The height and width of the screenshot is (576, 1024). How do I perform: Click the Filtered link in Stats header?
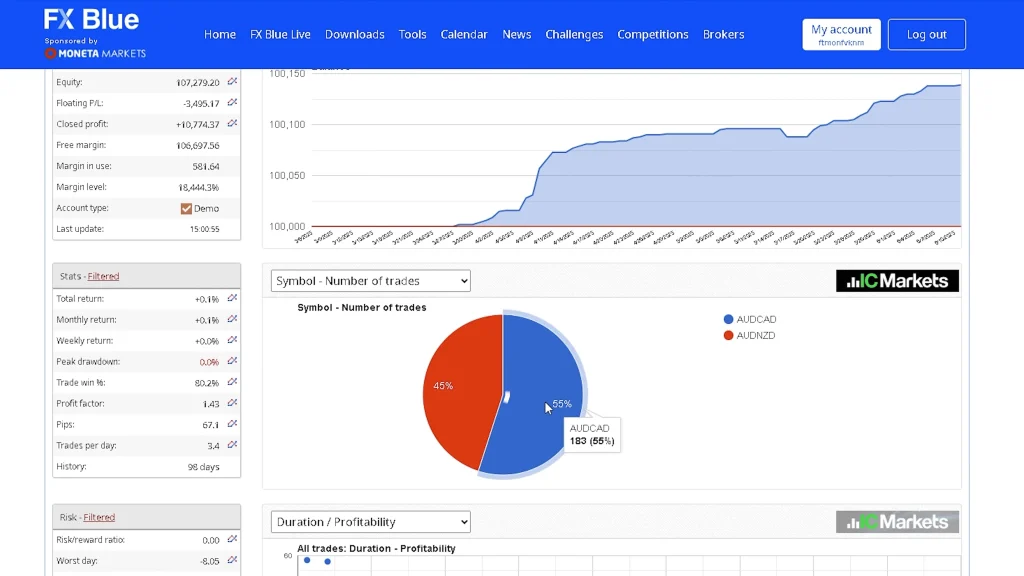click(103, 276)
